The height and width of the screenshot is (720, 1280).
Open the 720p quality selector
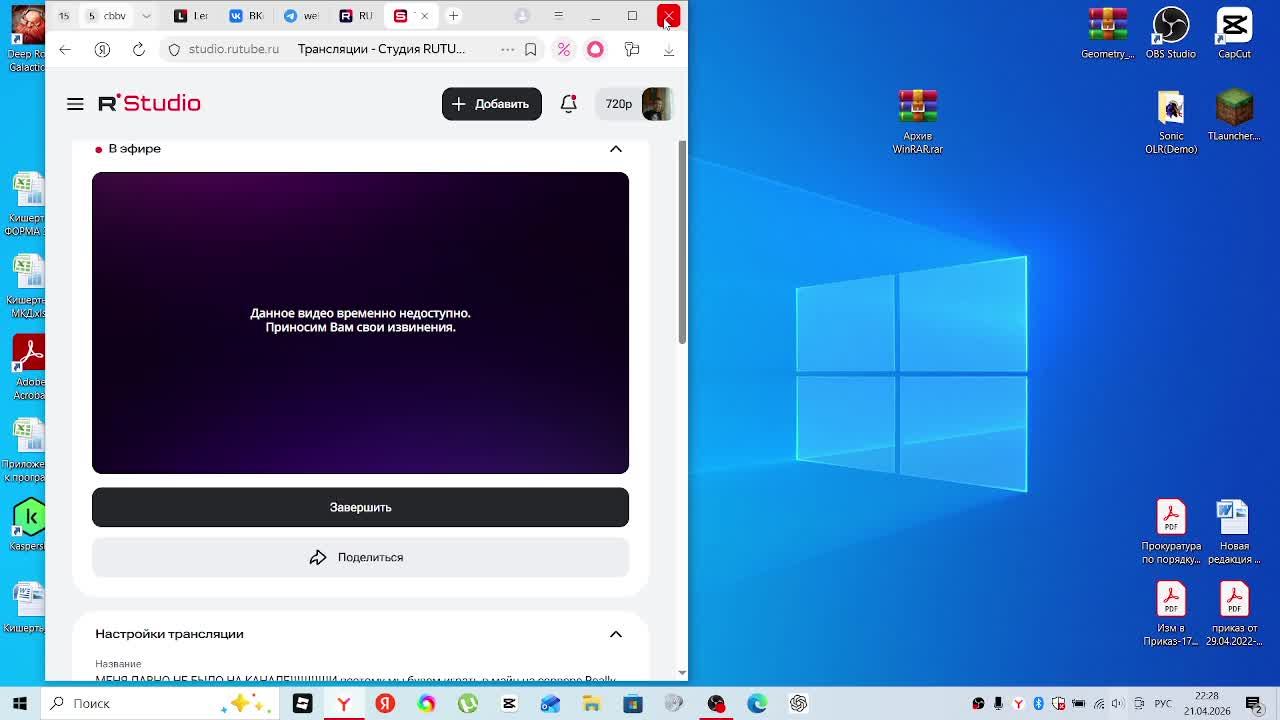[618, 104]
